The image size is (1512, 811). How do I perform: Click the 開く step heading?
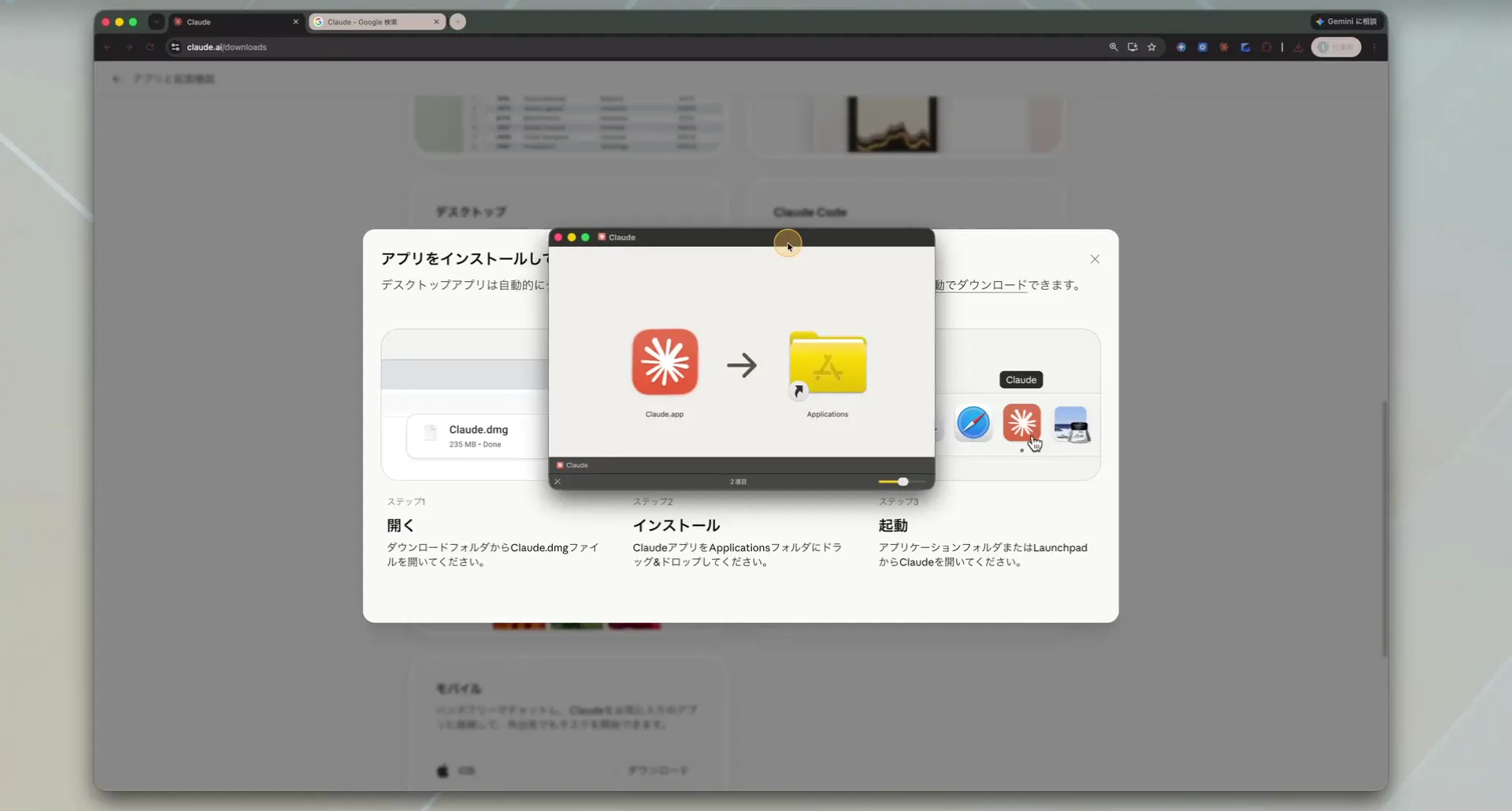400,525
